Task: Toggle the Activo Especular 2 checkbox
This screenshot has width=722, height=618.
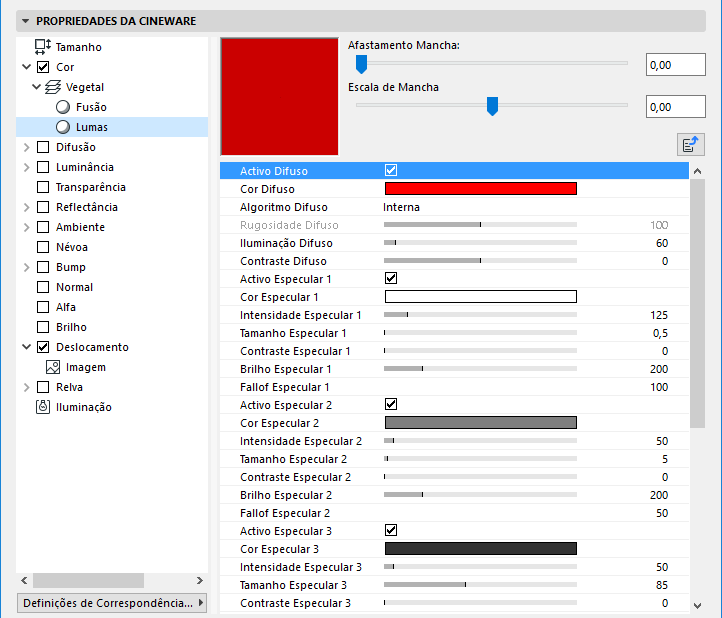Action: pyautogui.click(x=391, y=404)
